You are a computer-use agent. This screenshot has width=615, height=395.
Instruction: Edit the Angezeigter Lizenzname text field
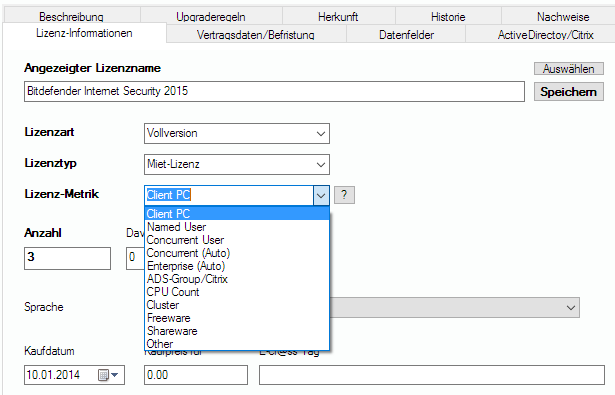[274, 91]
